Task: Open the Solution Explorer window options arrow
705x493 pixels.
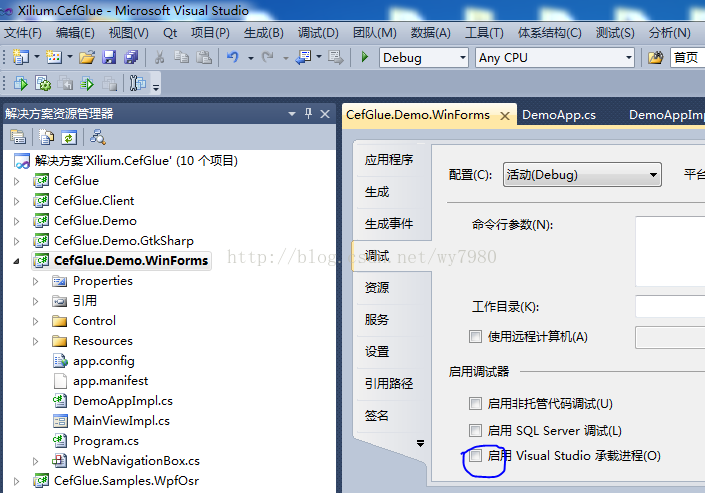Action: [x=292, y=114]
